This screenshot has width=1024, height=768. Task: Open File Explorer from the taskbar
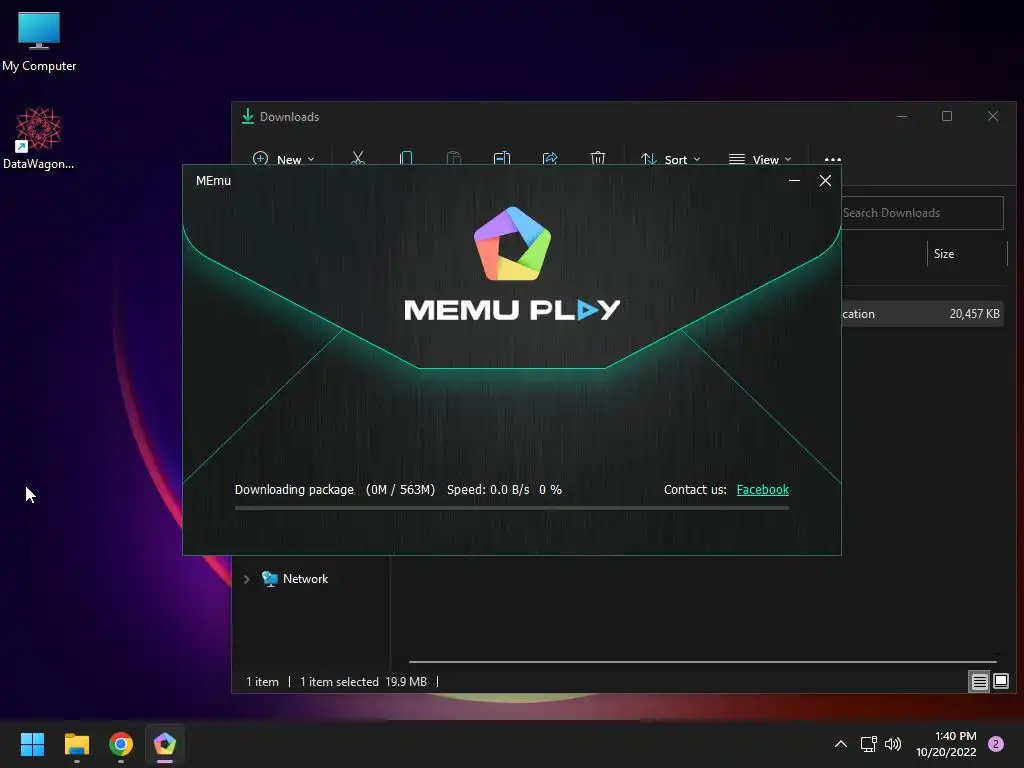point(76,744)
